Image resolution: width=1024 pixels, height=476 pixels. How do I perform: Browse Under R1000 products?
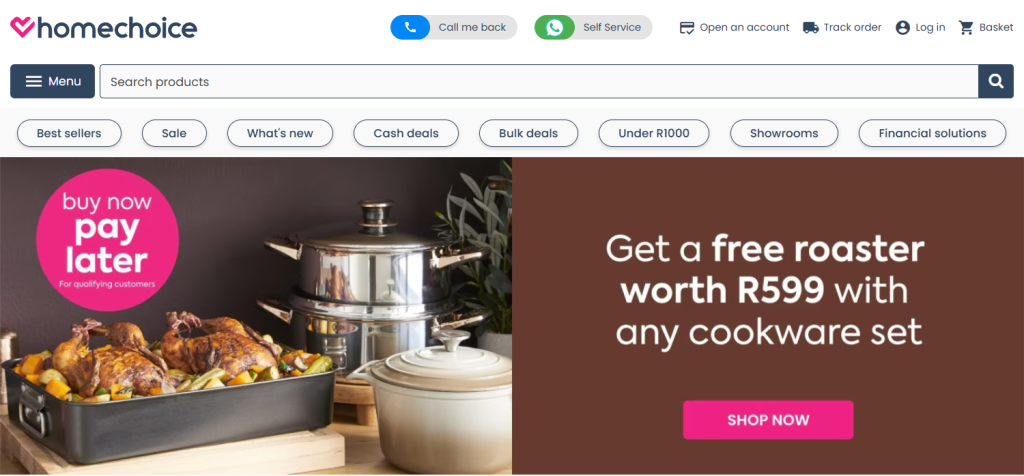click(x=654, y=133)
